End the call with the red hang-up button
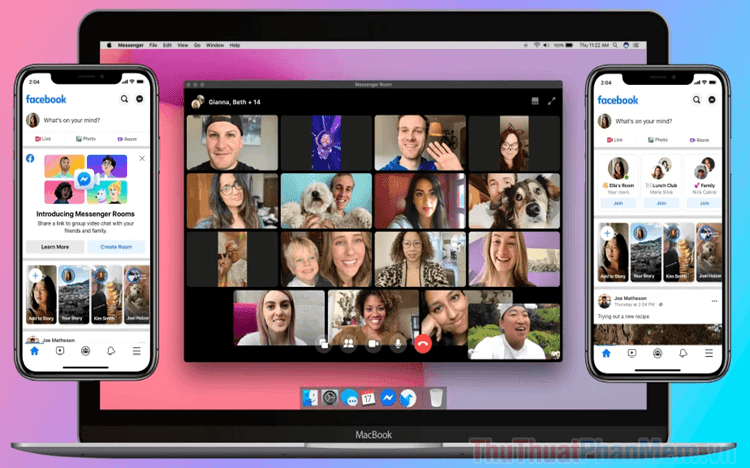Screen dimensions: 750x468 pos(422,344)
